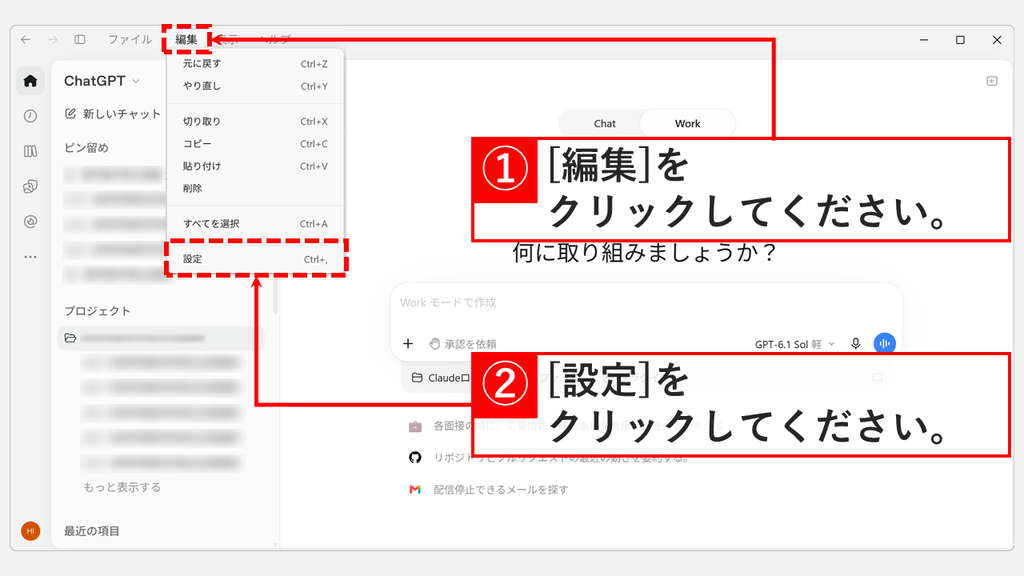Open the history clock icon
Image resolution: width=1024 pixels, height=576 pixels.
30,116
